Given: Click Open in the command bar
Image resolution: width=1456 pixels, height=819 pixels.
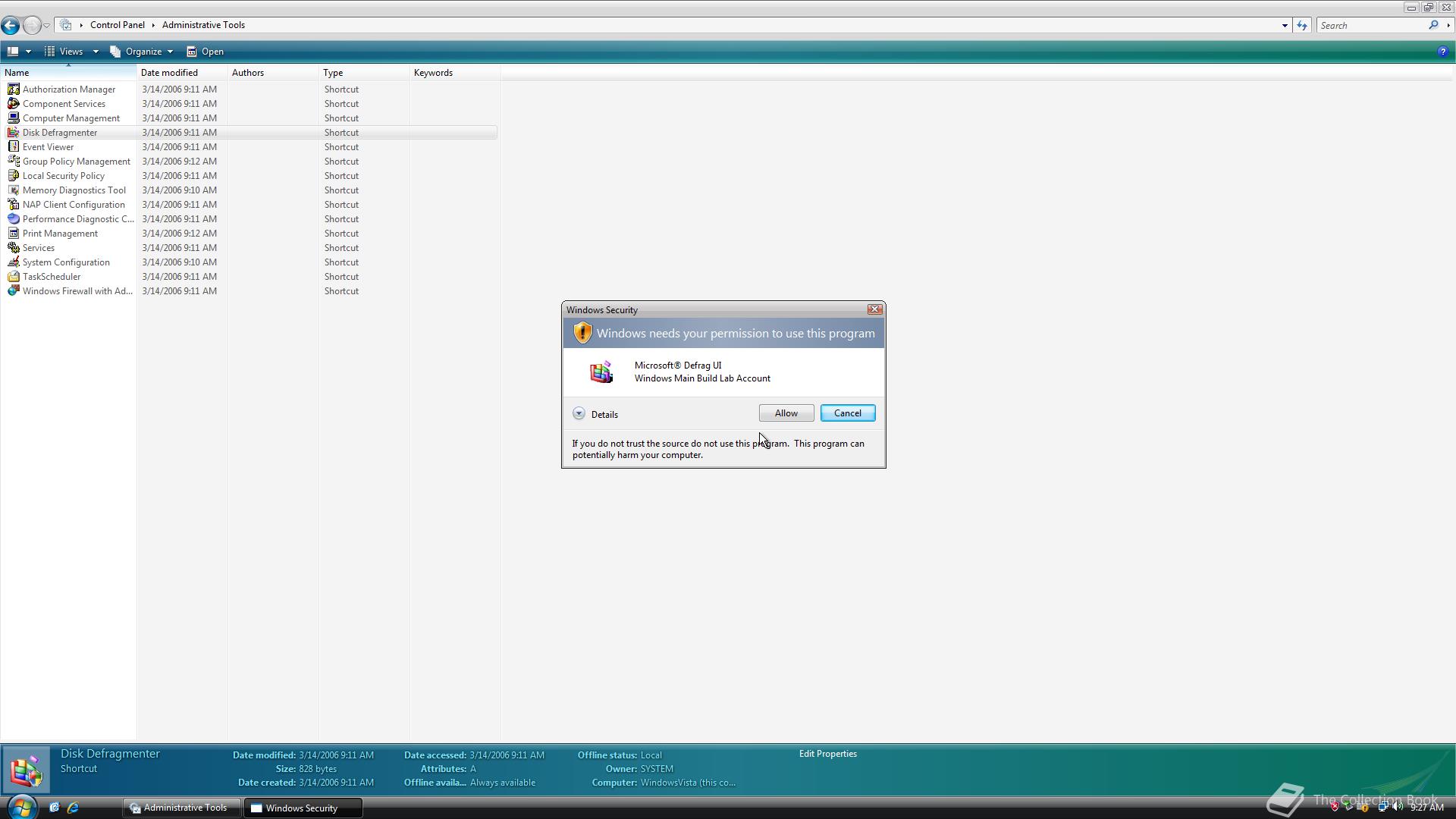Looking at the screenshot, I should (206, 52).
